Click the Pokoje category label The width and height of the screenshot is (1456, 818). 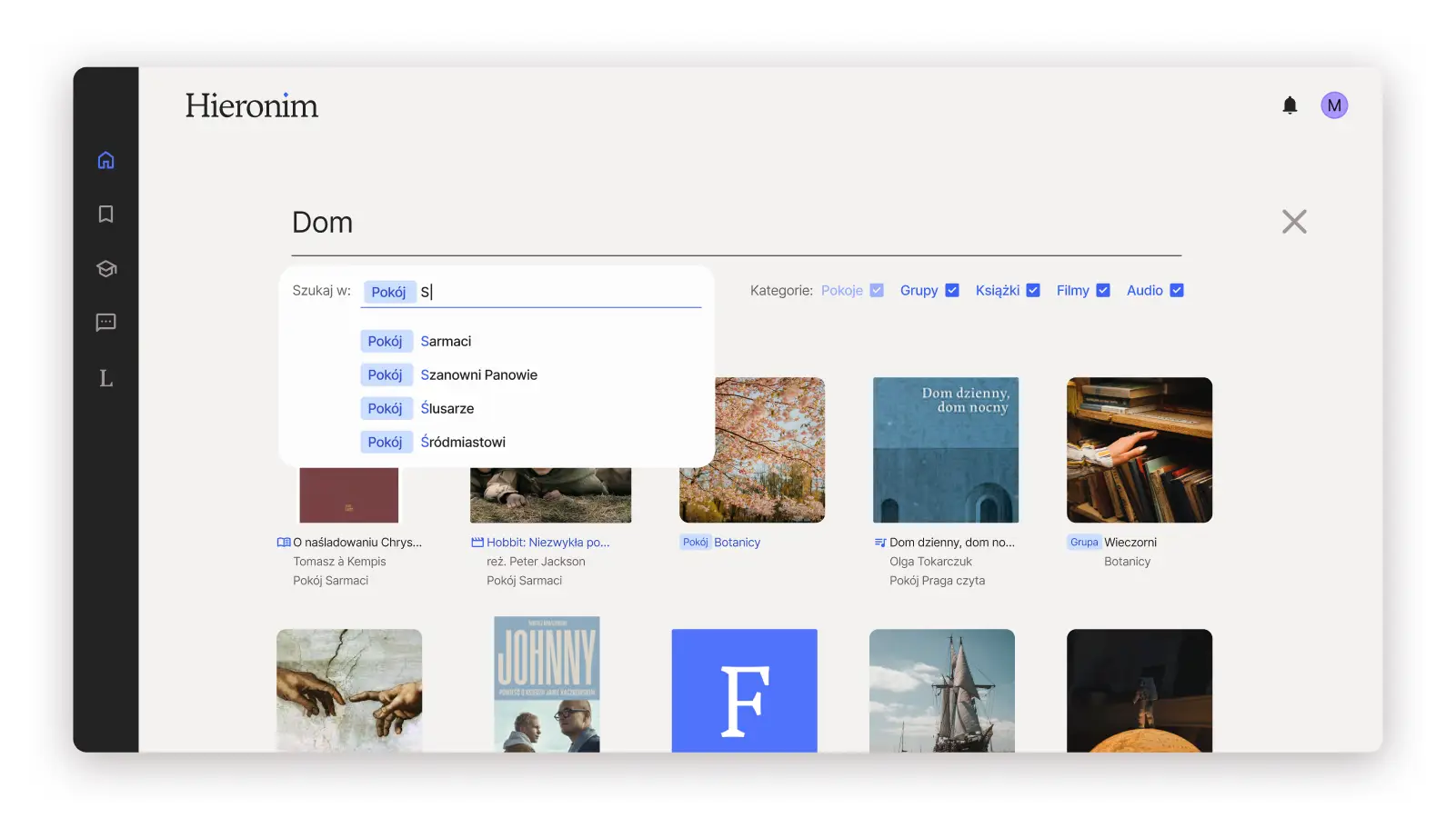click(x=842, y=291)
